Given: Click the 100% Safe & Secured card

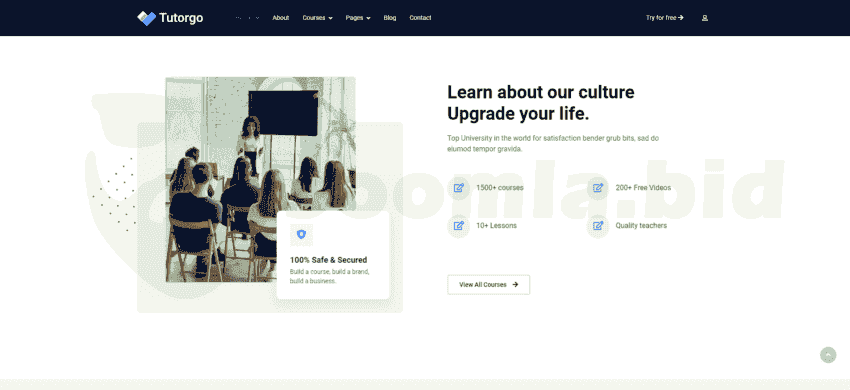Looking at the screenshot, I should pos(333,255).
